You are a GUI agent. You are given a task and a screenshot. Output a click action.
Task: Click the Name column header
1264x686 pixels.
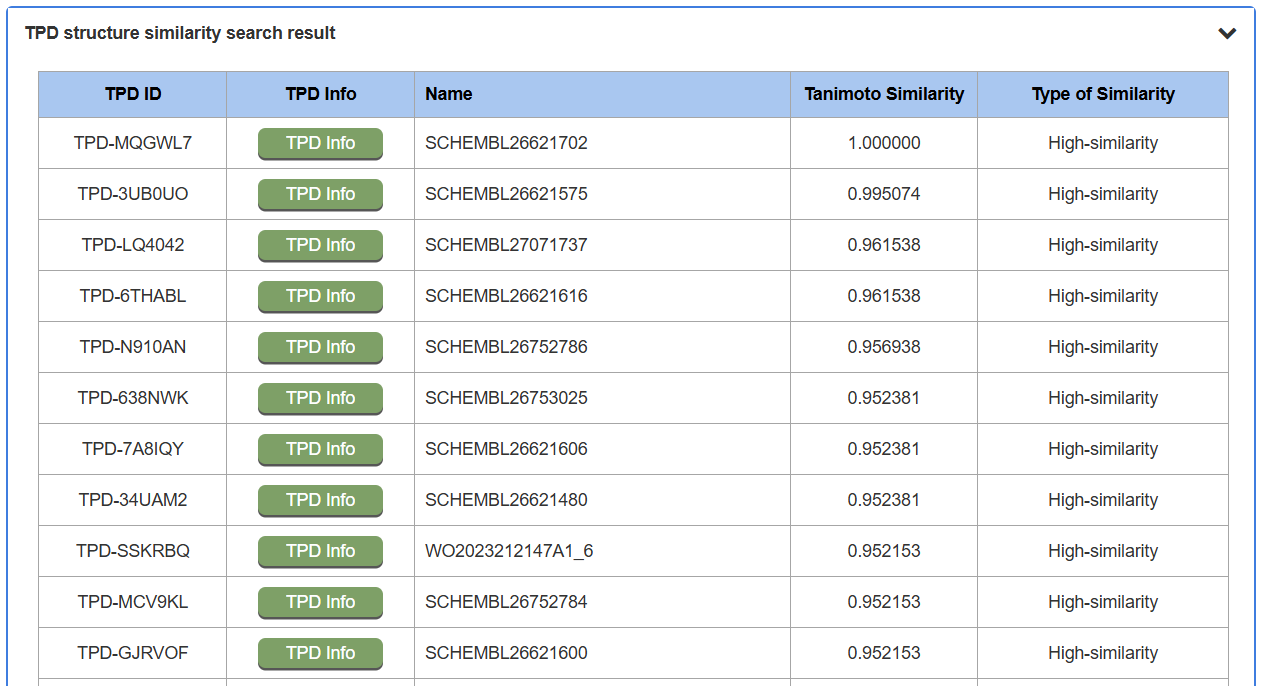click(x=449, y=94)
